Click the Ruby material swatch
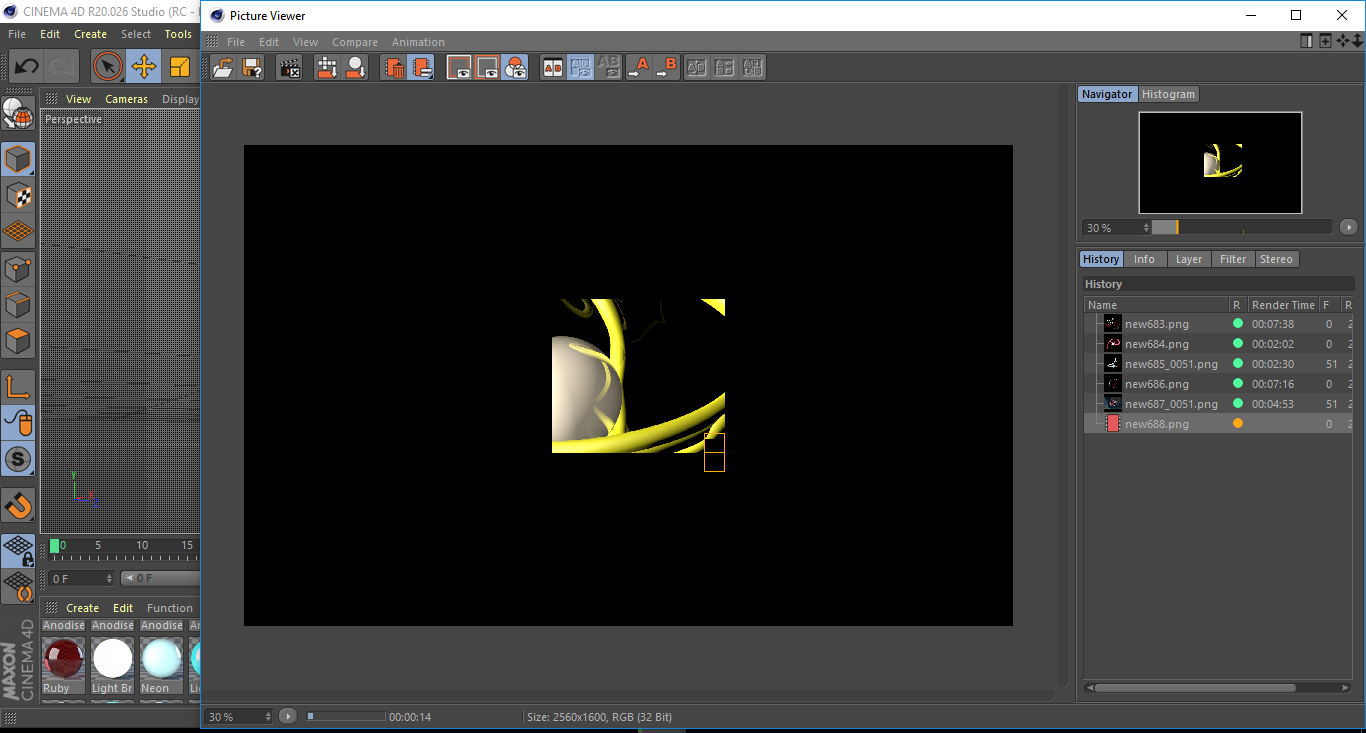The image size is (1366, 733). (x=63, y=658)
